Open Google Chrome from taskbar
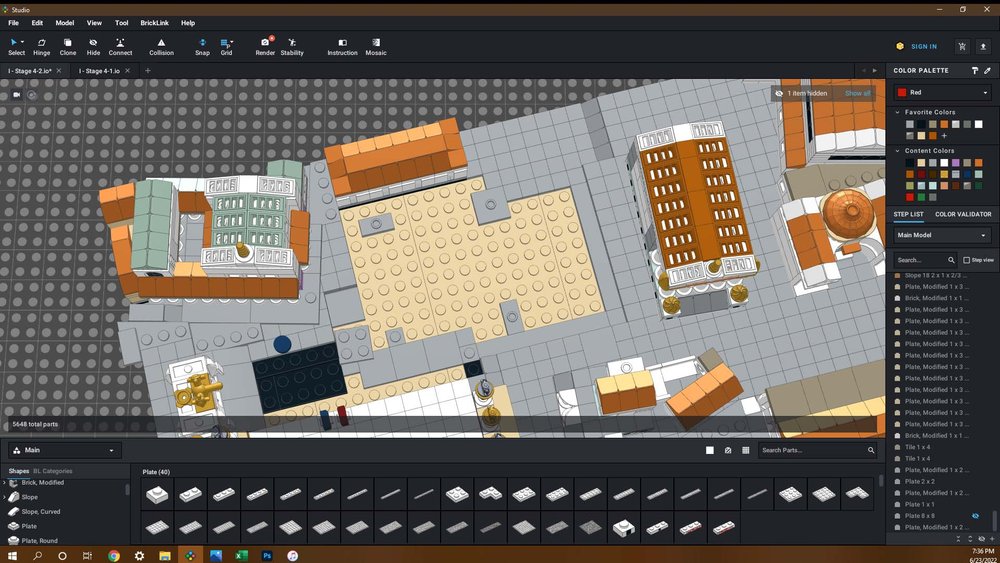The image size is (1000, 563). pos(114,555)
